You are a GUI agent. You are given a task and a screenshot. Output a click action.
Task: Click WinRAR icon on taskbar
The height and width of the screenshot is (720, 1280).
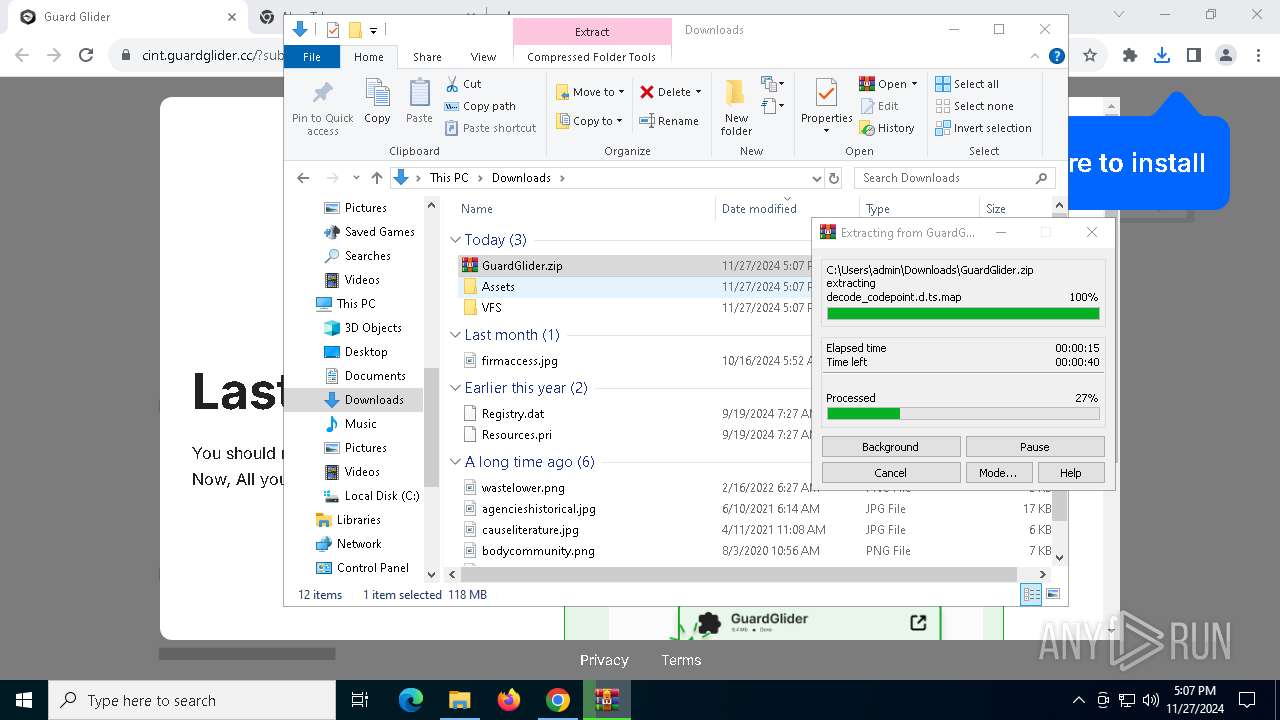click(607, 700)
